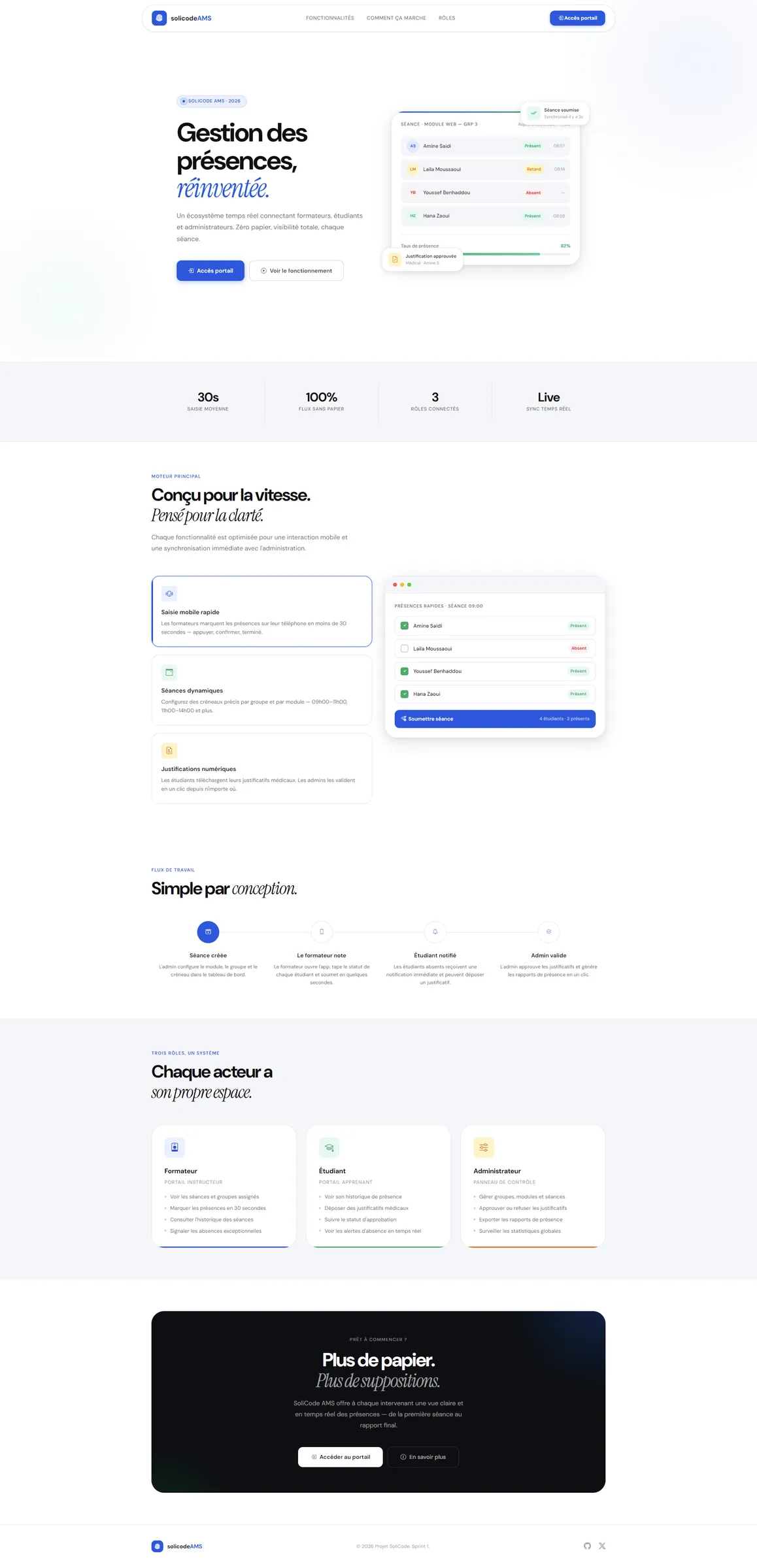
Task: Open the GitHub icon in footer
Action: click(x=587, y=1546)
